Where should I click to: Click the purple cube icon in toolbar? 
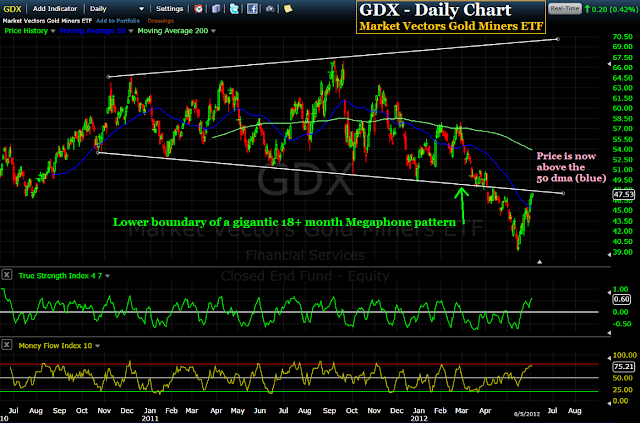(x=216, y=9)
